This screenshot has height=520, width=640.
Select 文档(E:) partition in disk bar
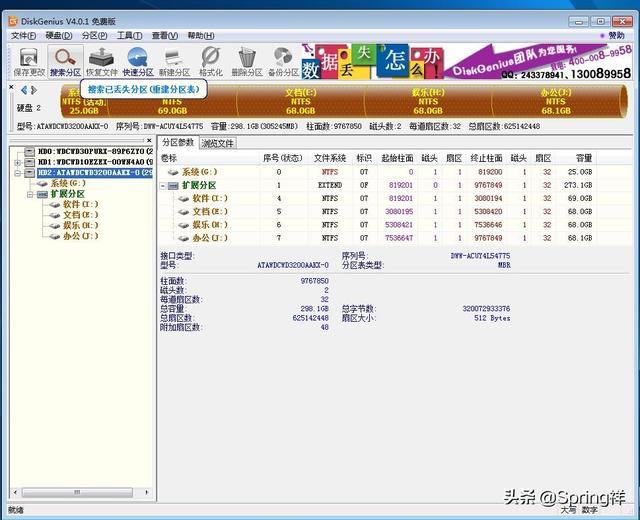point(300,102)
